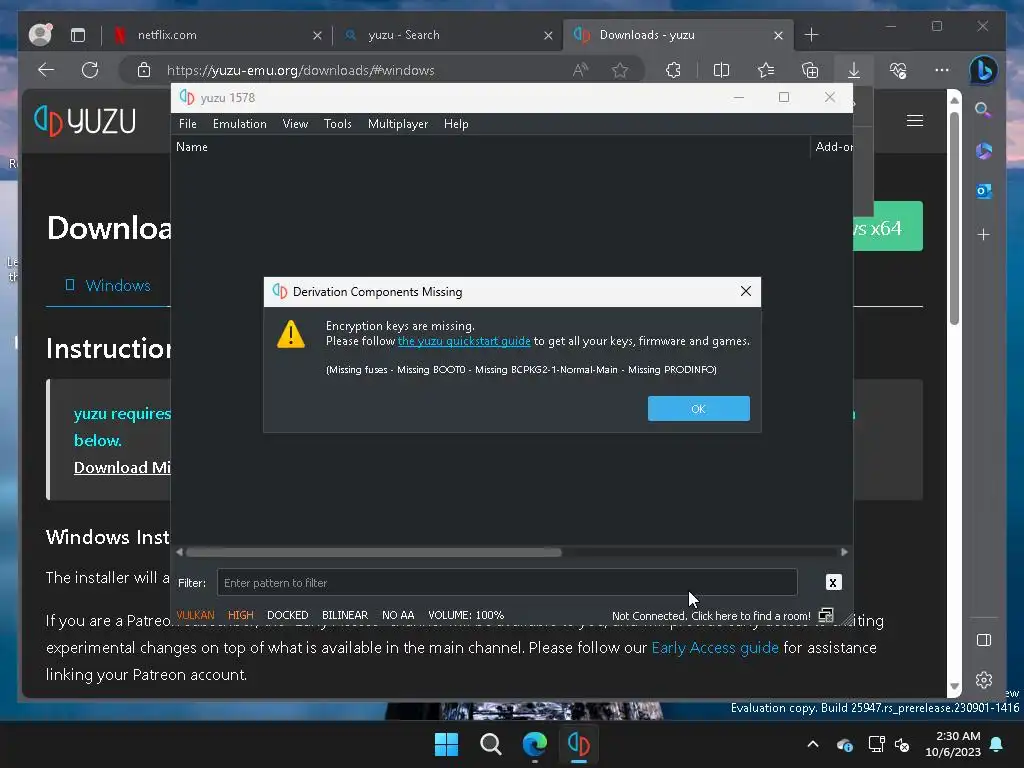Open the Emulation menu in yuzu
This screenshot has height=768, width=1024.
click(x=240, y=123)
